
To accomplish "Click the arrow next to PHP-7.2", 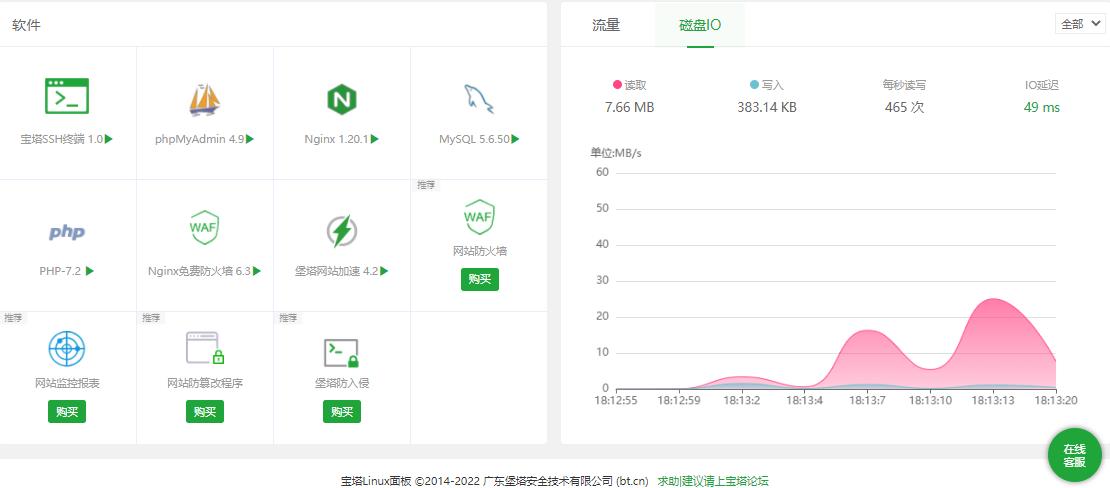I will (90, 271).
